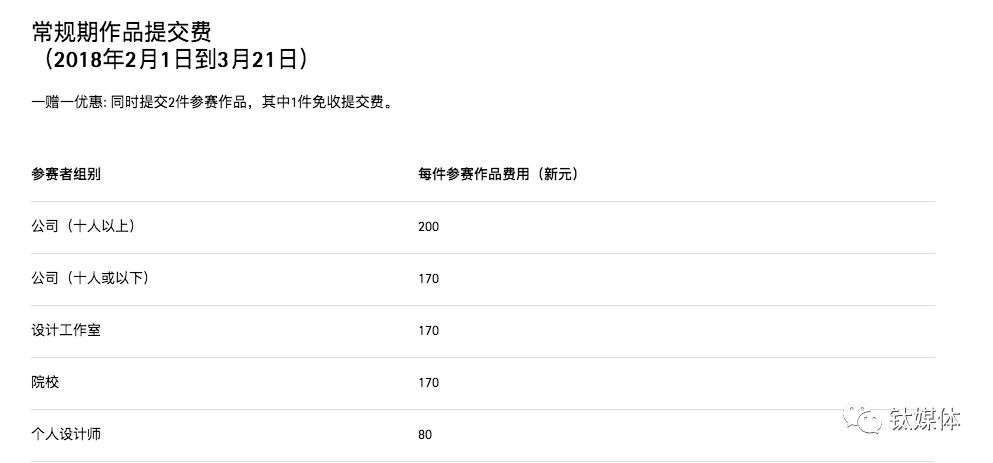Click the 80 fee value
Image resolution: width=993 pixels, height=463 pixels.
[x=425, y=434]
